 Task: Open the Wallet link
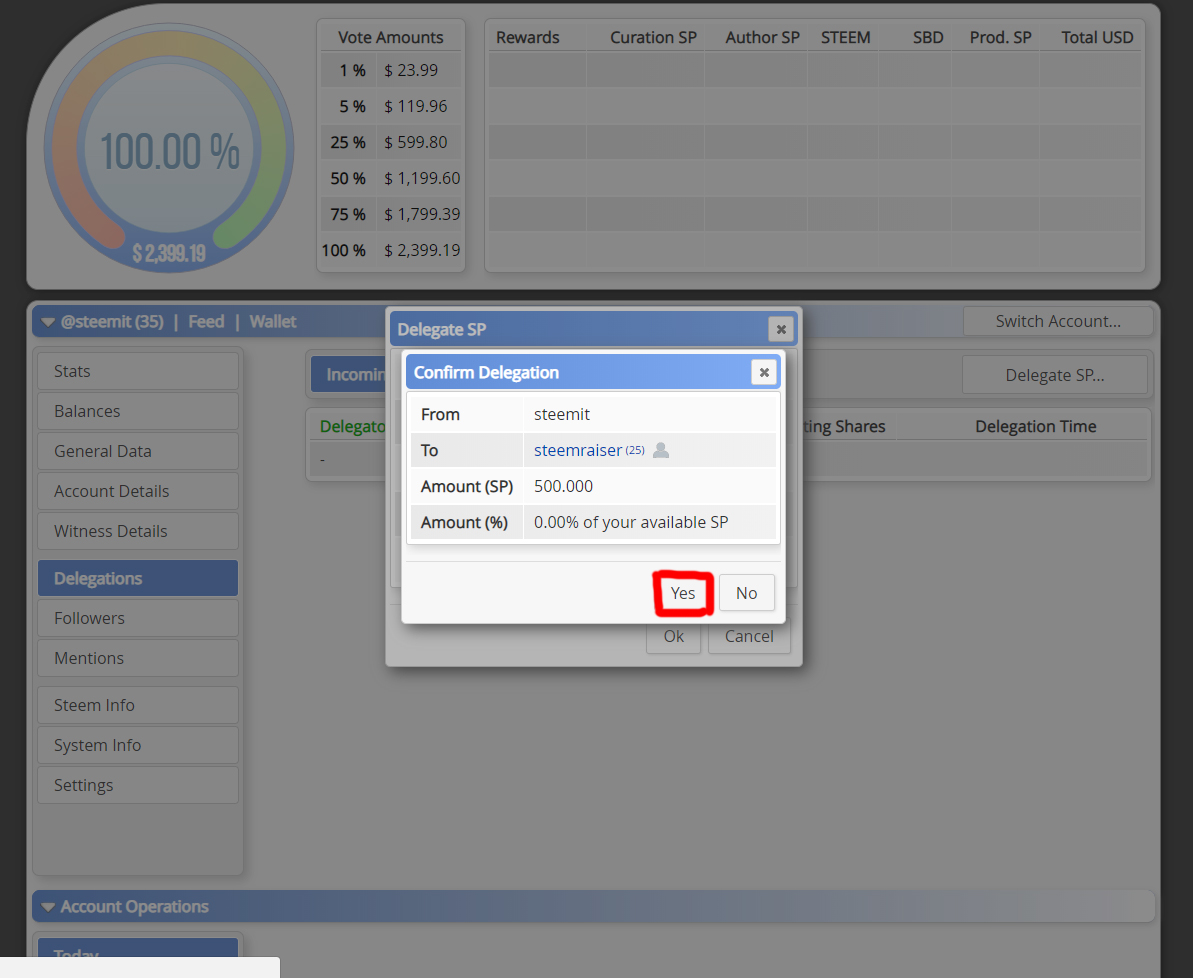click(272, 322)
